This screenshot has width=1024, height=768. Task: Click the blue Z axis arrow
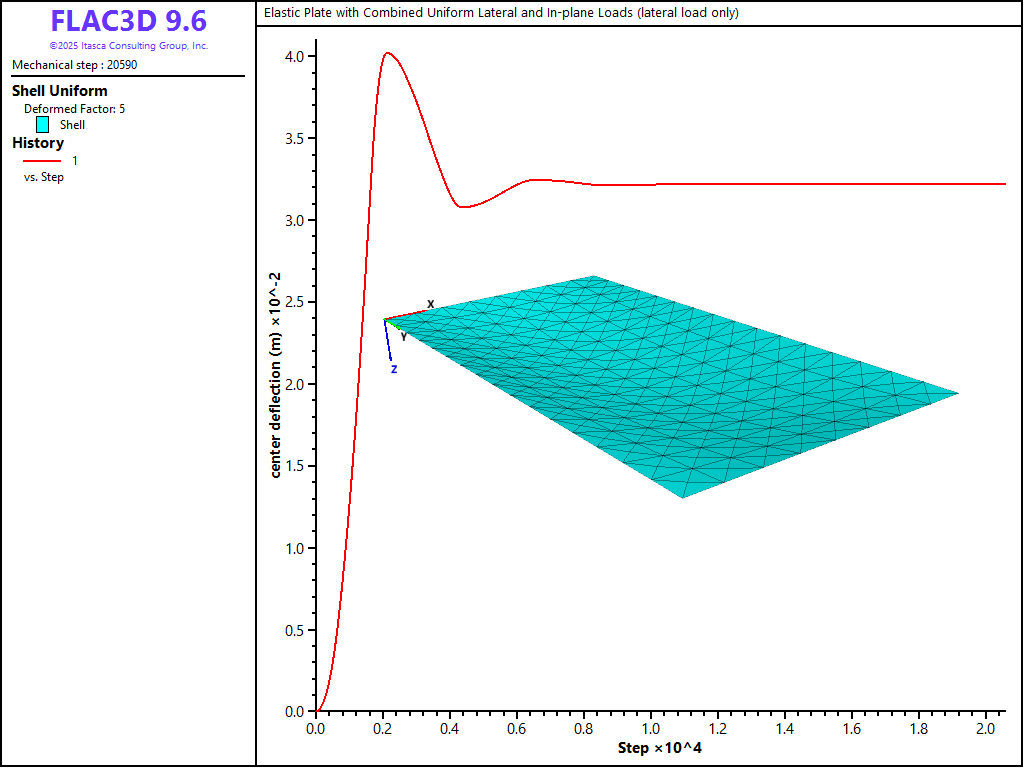point(389,345)
